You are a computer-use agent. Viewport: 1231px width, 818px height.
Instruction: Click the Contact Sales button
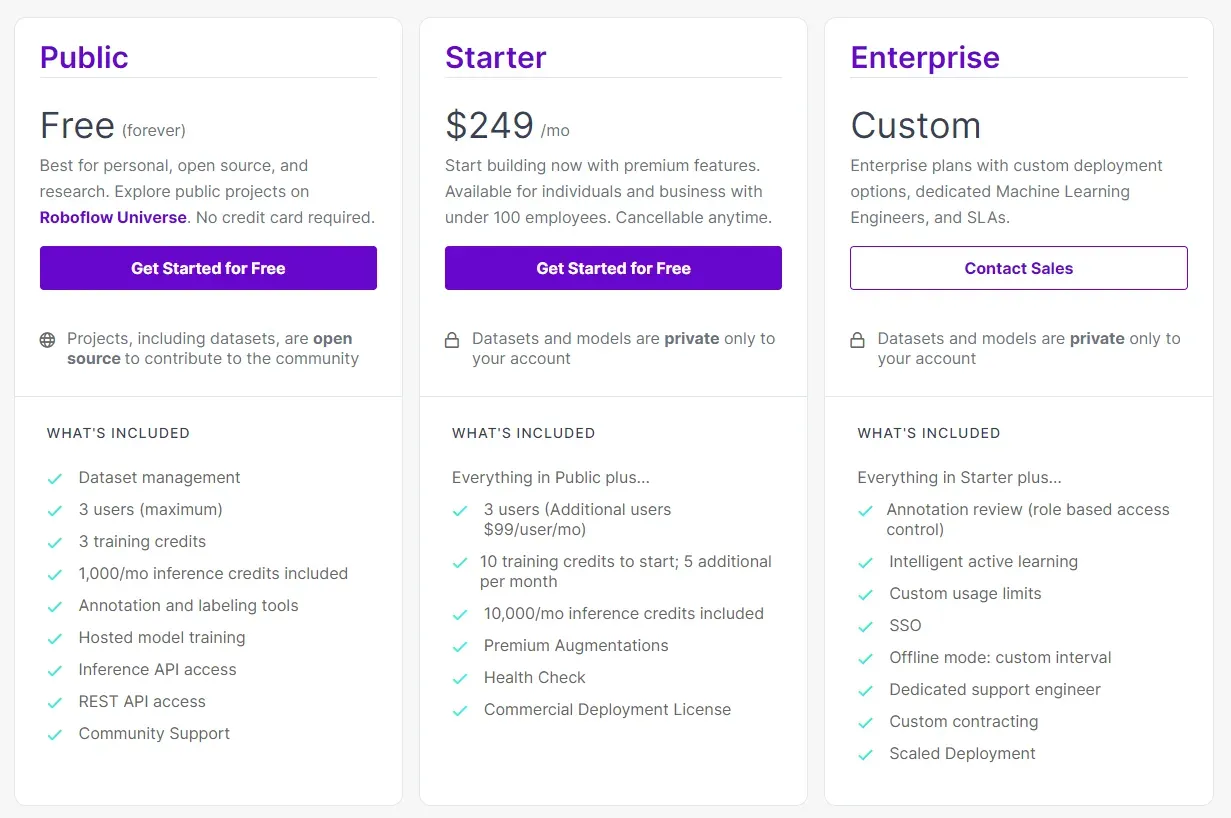1018,268
